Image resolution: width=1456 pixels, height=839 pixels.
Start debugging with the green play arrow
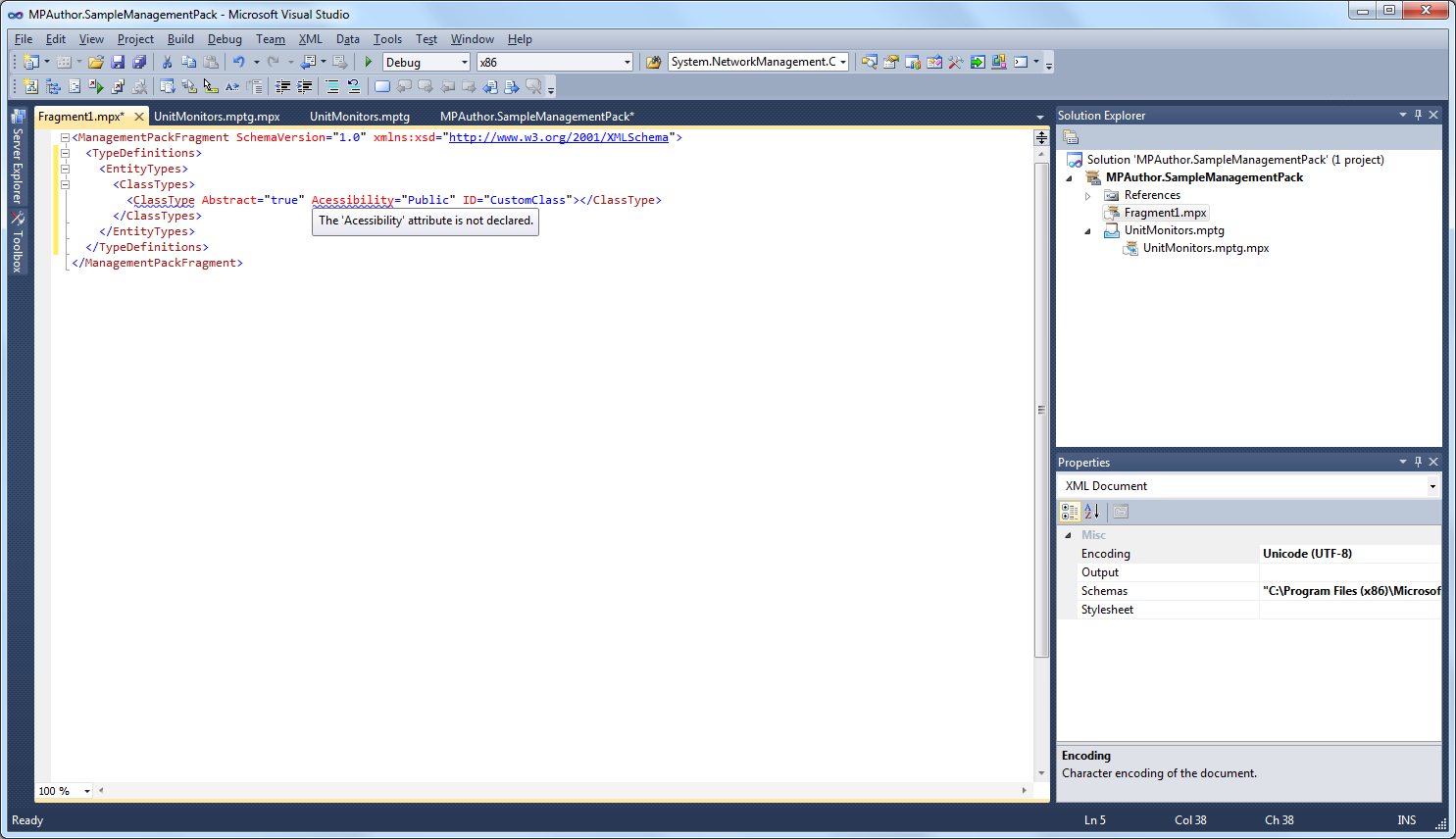(369, 62)
